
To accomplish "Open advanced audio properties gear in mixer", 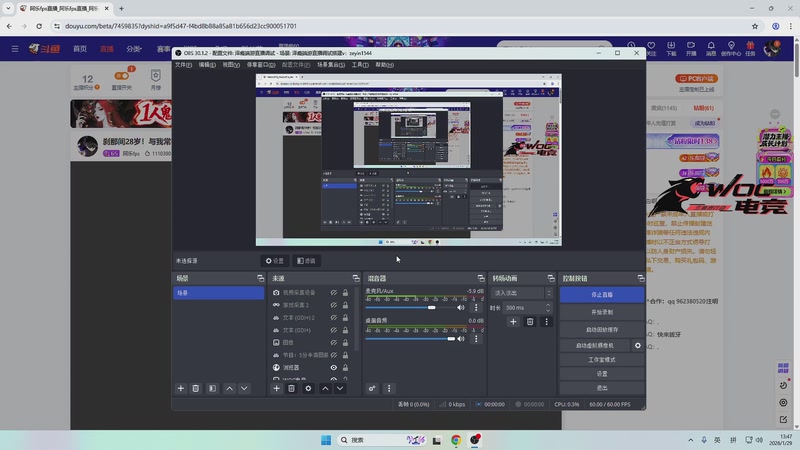I will 372,388.
